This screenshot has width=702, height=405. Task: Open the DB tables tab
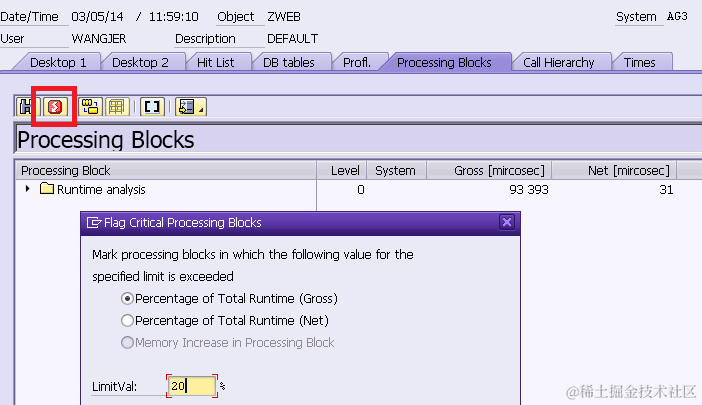[x=289, y=62]
